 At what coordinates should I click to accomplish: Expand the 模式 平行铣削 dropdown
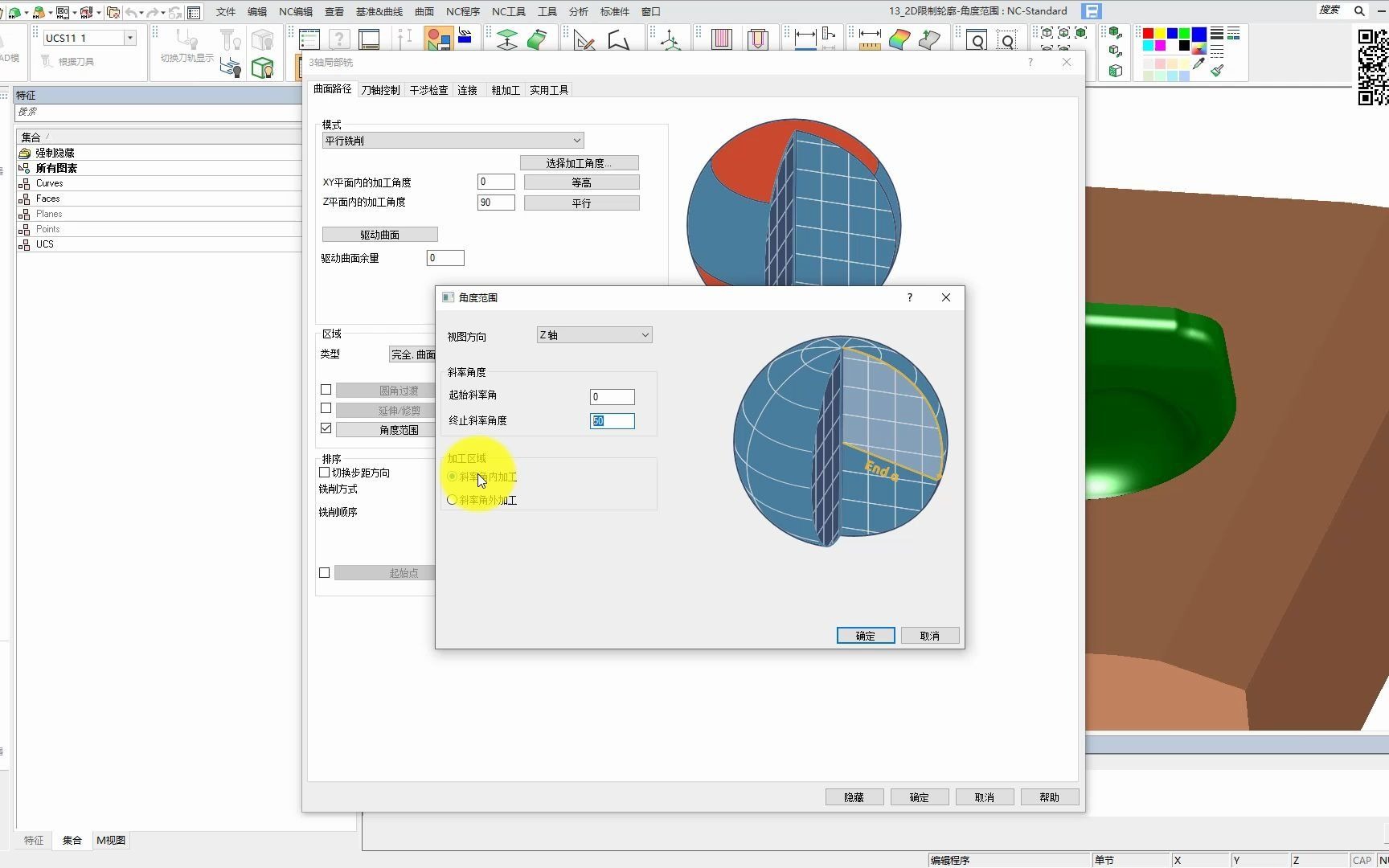click(x=453, y=141)
